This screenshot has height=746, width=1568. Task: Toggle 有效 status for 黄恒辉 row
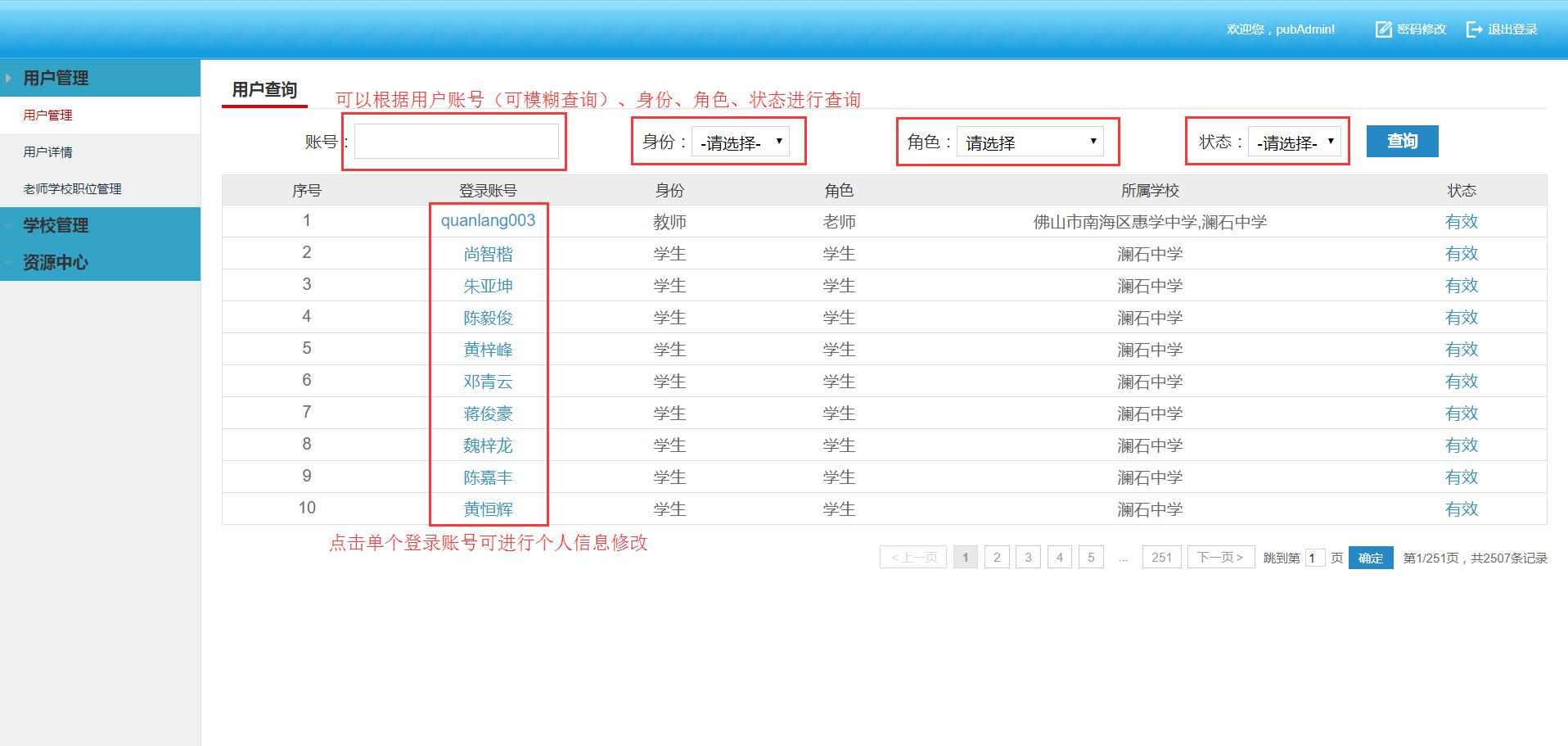[1461, 509]
